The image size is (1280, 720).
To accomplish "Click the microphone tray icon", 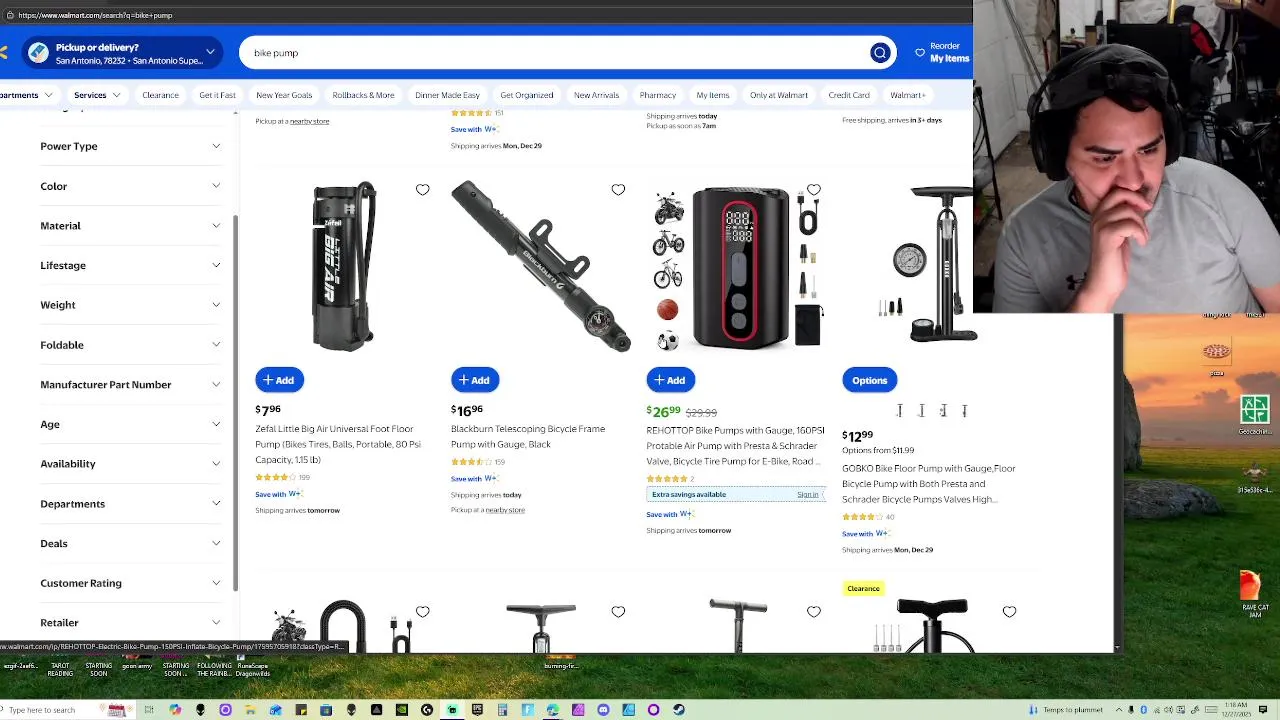I will pos(1131,710).
